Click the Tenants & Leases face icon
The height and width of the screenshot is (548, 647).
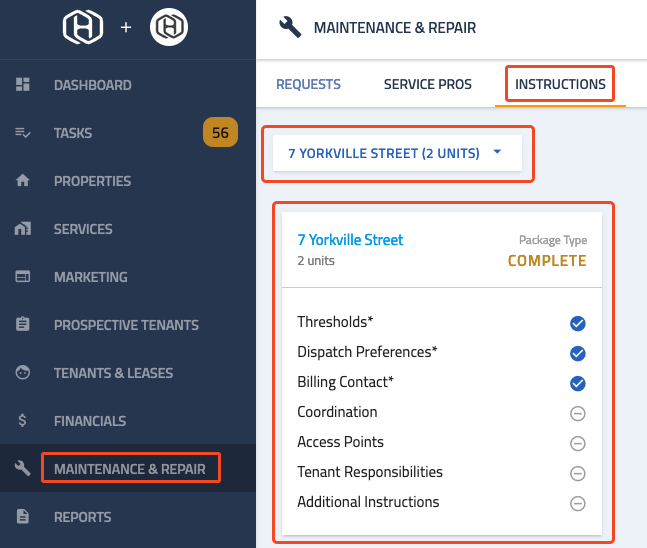pos(22,372)
